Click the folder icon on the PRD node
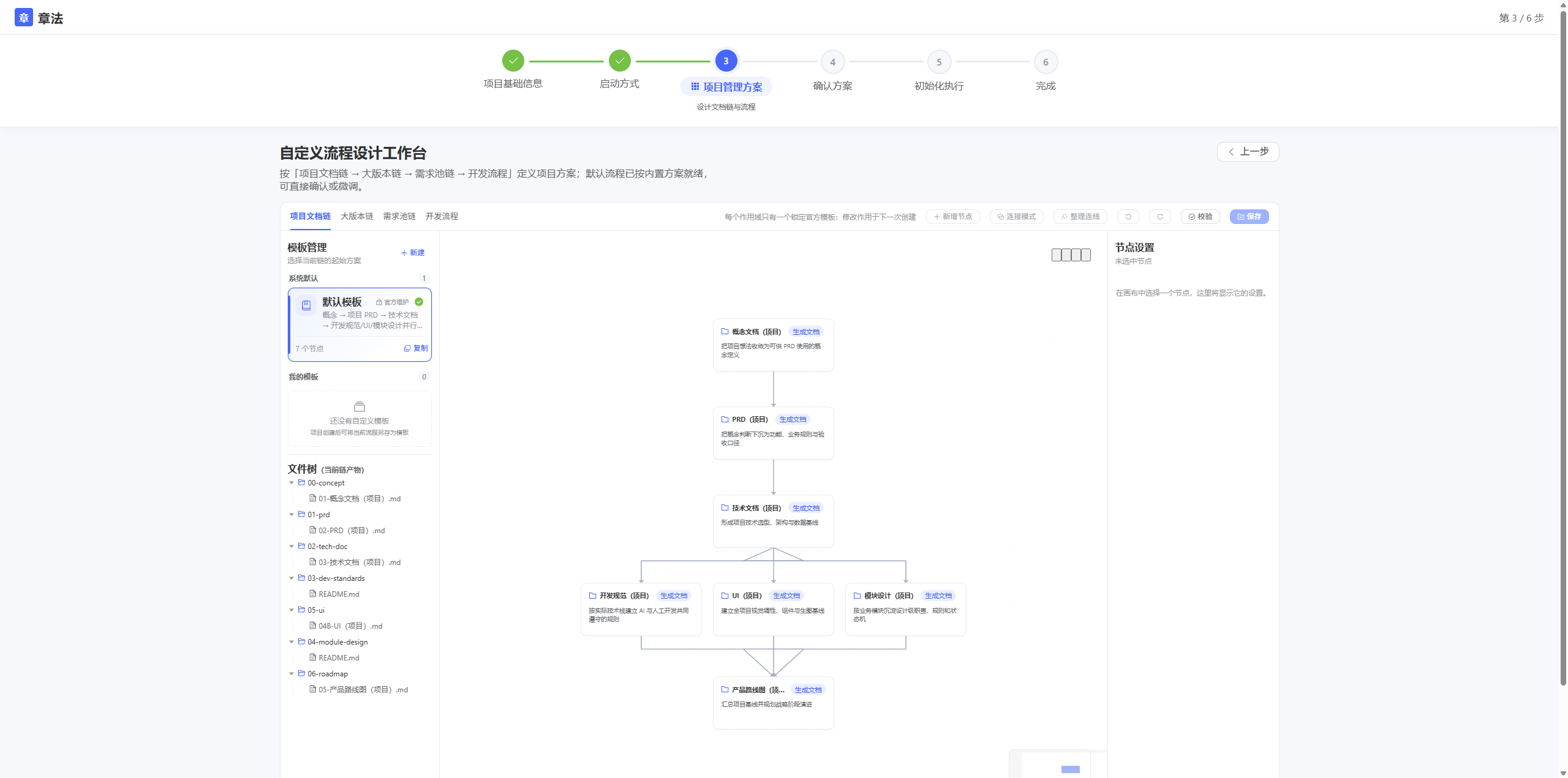1568x778 pixels. pos(725,419)
